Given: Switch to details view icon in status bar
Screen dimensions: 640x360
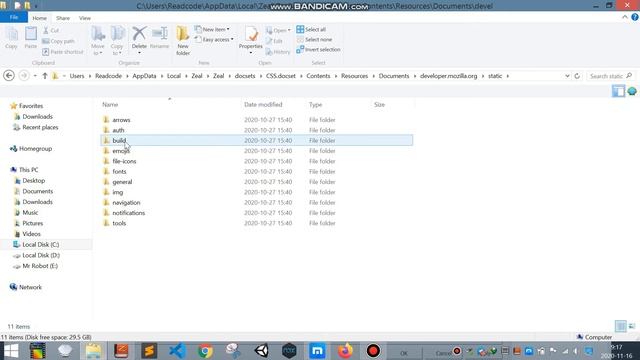Looking at the screenshot, I should [x=621, y=326].
